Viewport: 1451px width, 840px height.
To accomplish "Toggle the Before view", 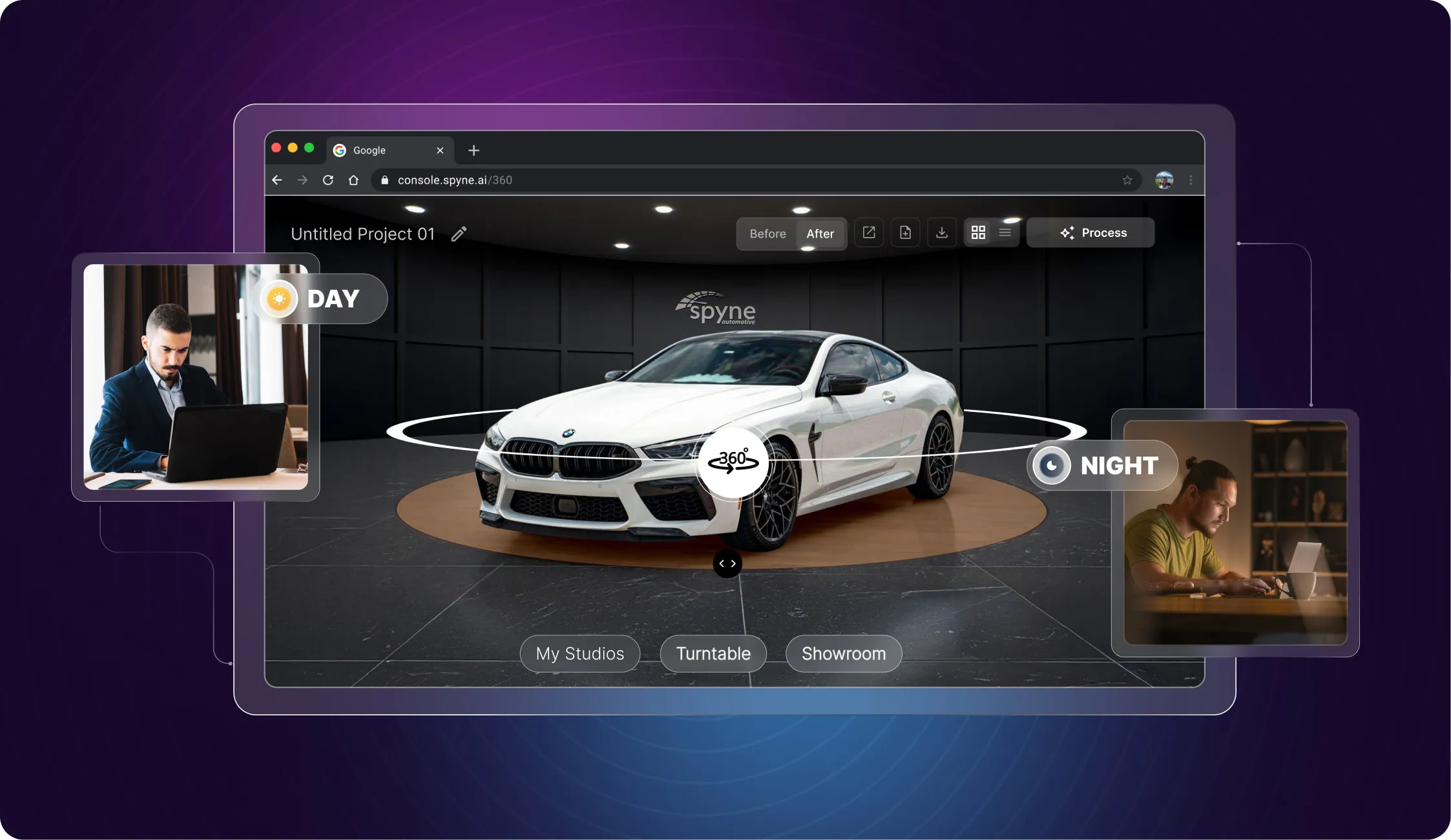I will pos(767,234).
